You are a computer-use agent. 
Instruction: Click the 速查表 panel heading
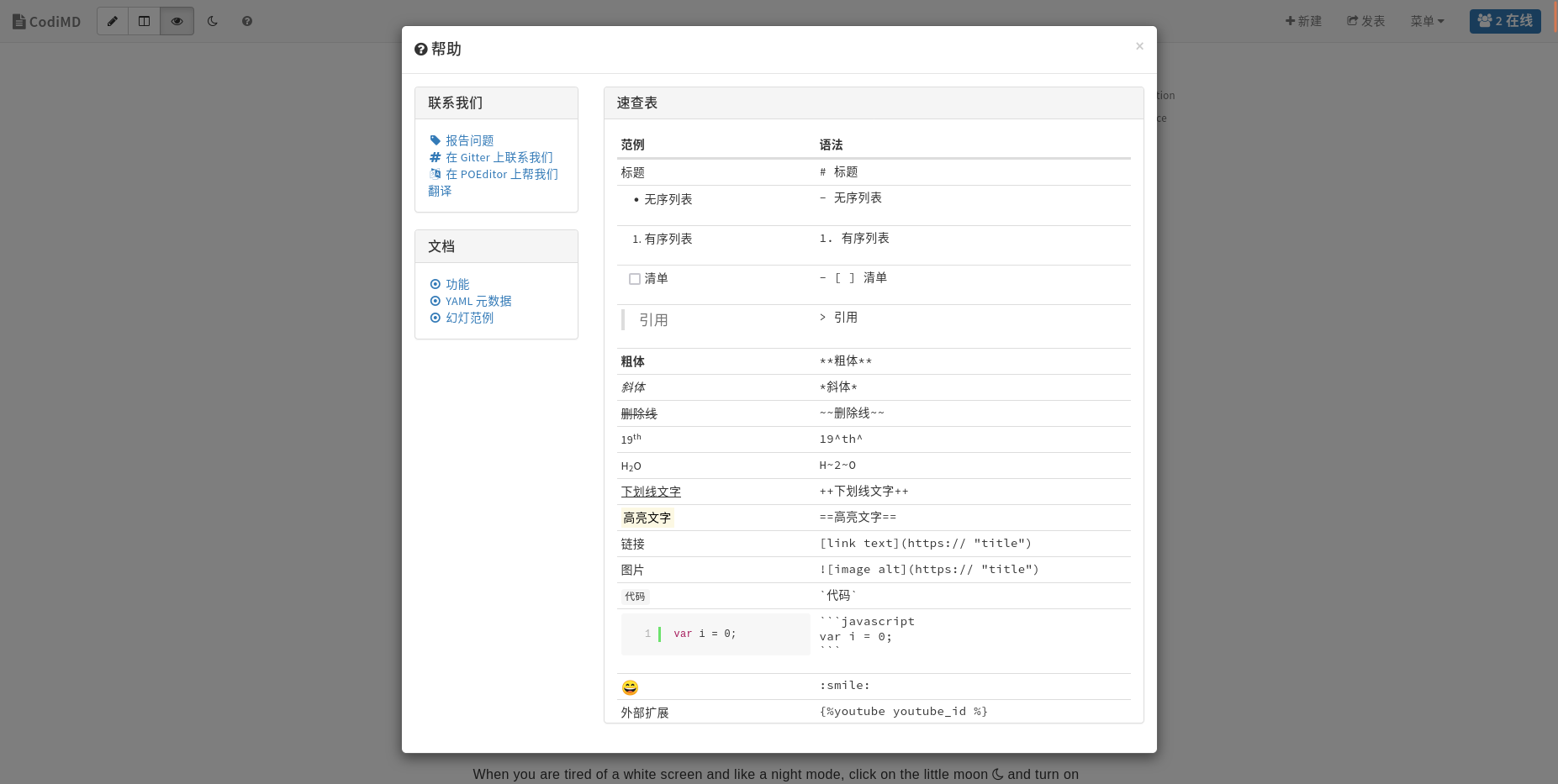click(x=874, y=103)
